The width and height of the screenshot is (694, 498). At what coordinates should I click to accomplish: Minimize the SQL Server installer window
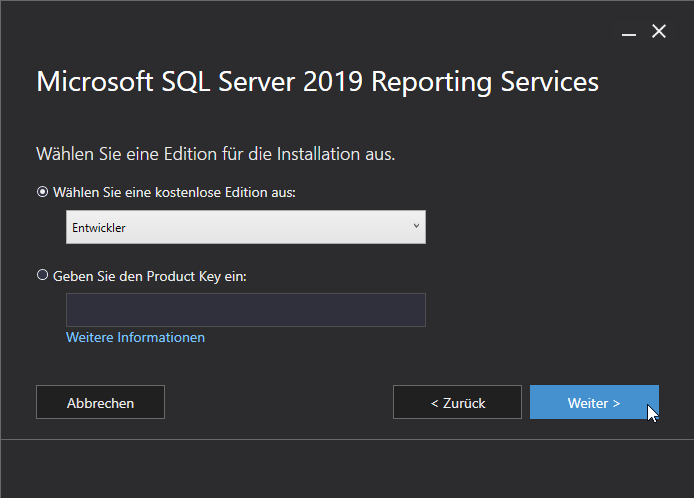(629, 32)
